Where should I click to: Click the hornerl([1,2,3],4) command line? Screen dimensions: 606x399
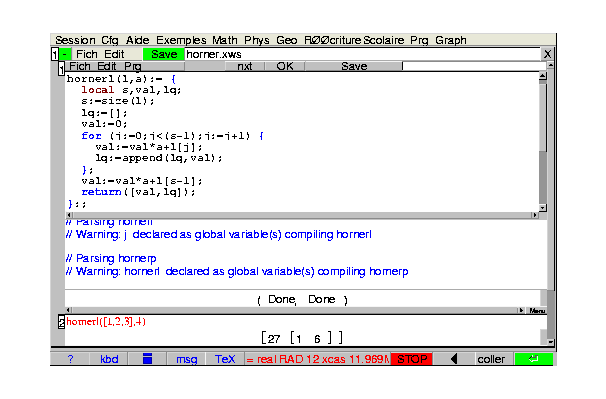tap(106, 322)
